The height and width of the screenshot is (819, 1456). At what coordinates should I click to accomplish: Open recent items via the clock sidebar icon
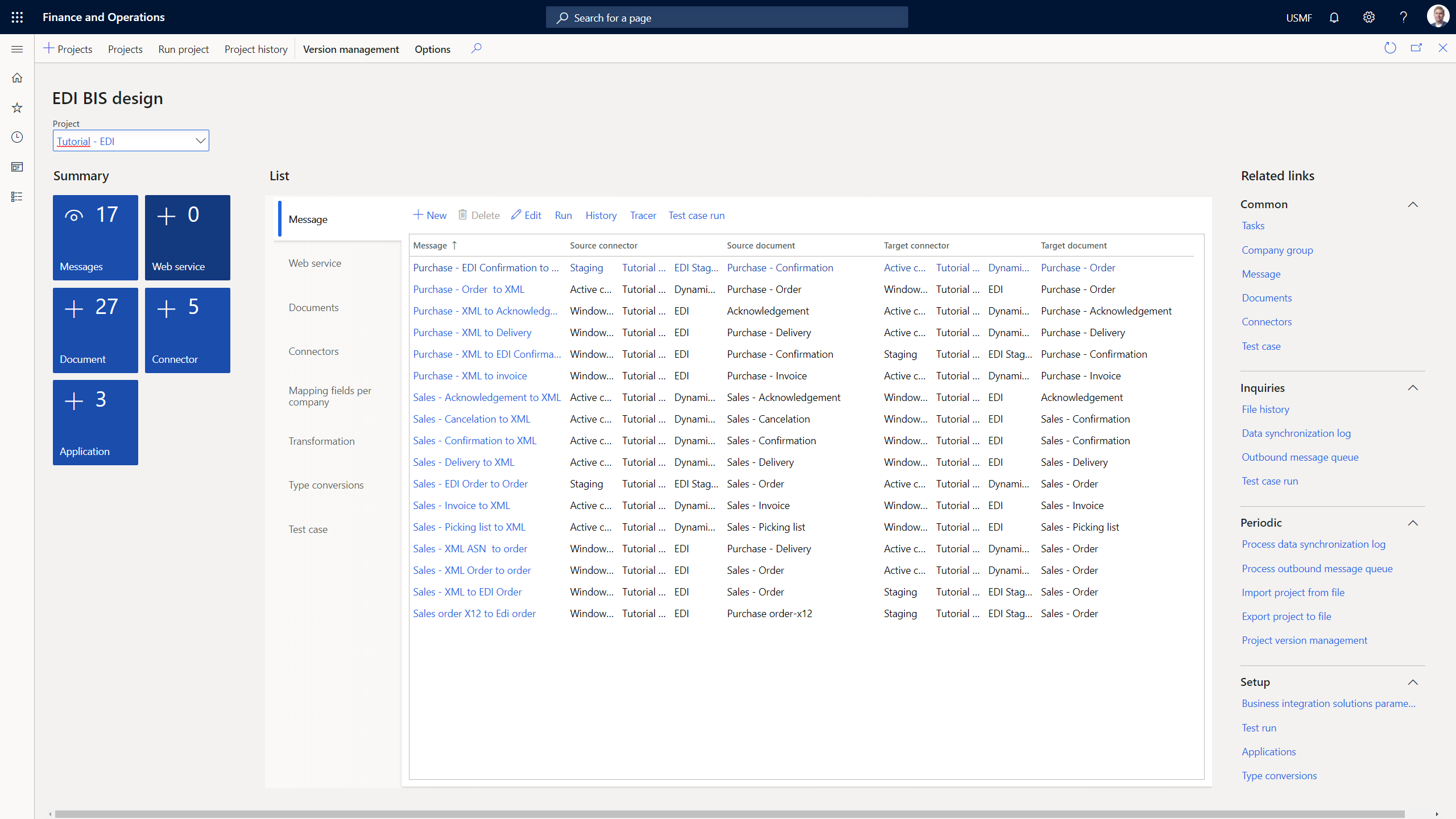pos(17,137)
